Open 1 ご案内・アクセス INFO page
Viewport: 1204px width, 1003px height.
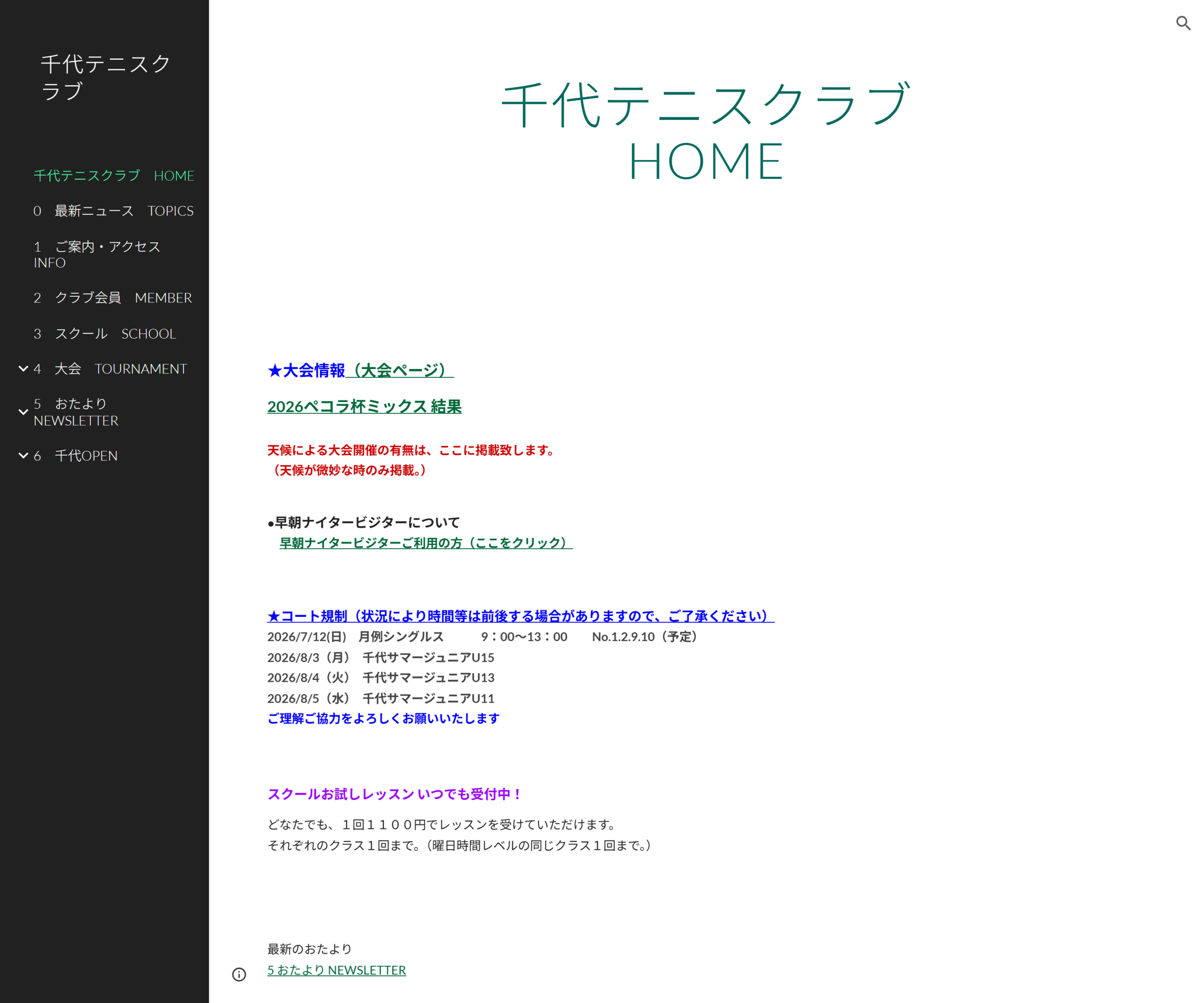click(x=97, y=254)
